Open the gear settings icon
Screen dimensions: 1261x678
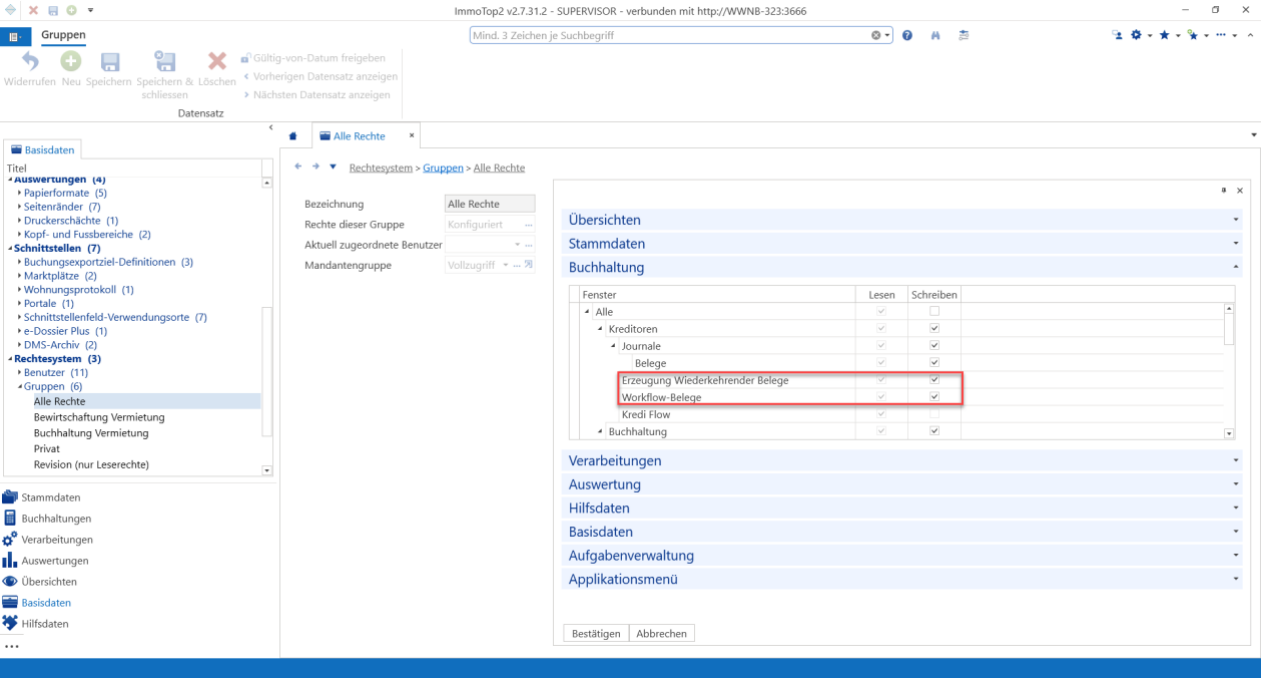[1135, 35]
